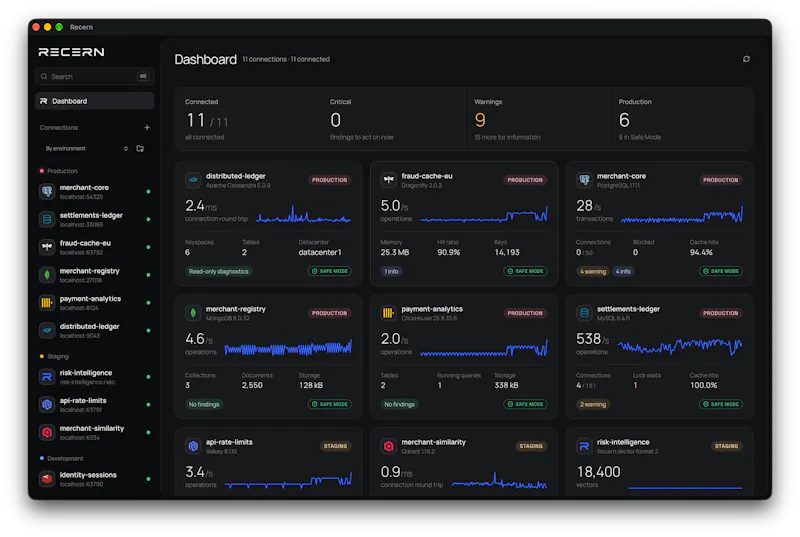Screen dimensions: 800x537
Task: Click risk-intelligence icon in sidebar
Action: (x=47, y=377)
